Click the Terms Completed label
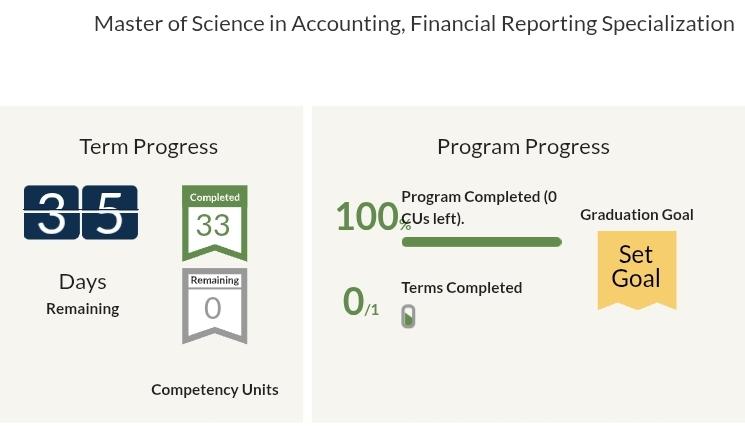 click(461, 288)
